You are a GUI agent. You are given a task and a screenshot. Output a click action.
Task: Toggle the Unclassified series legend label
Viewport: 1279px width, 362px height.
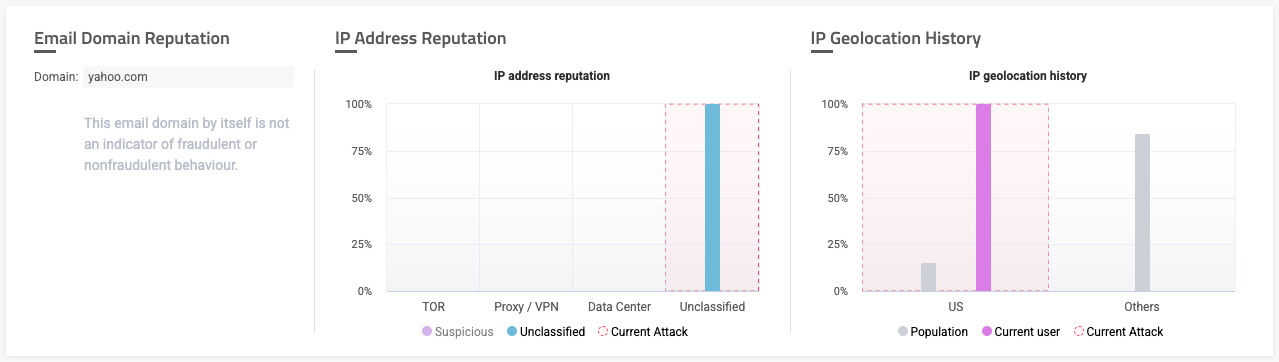552,331
